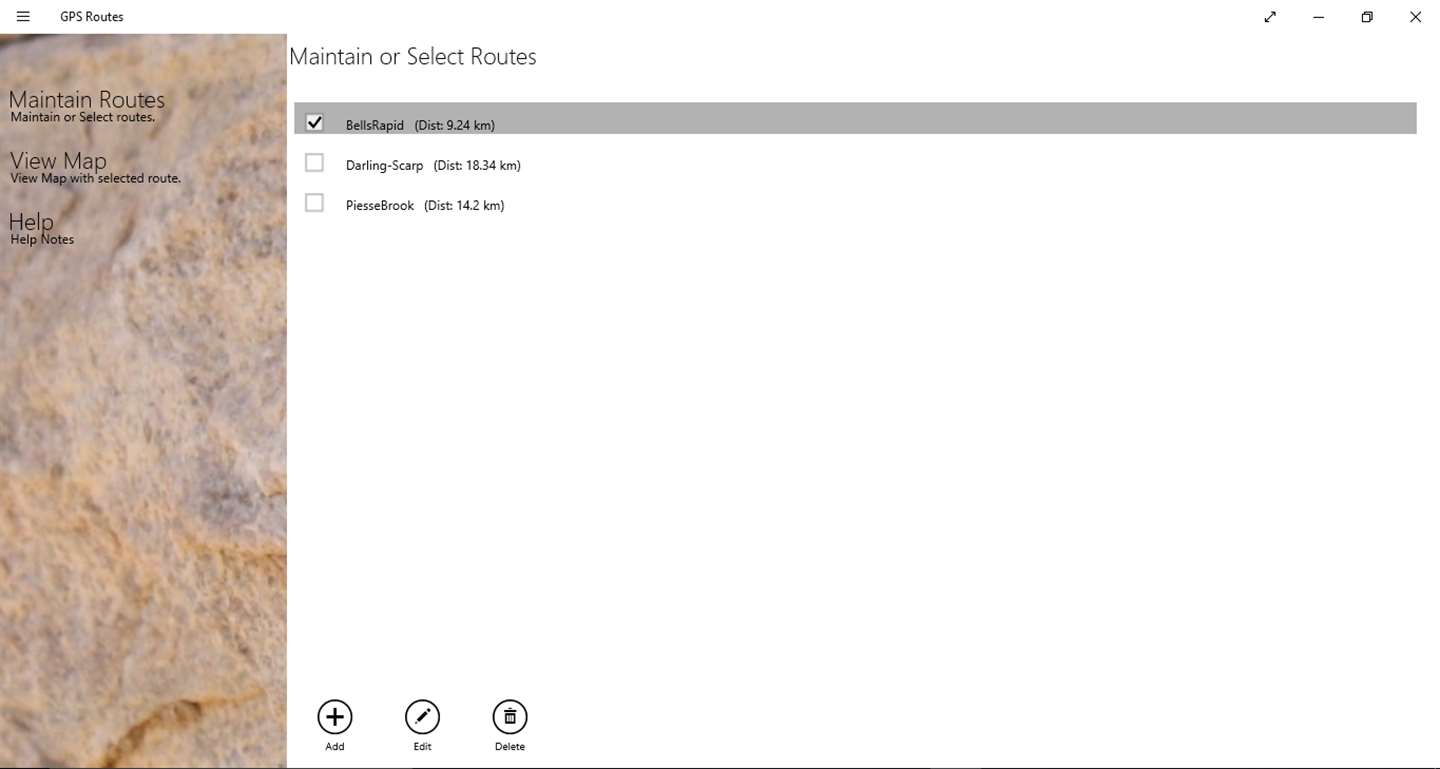Select Darling-Scarp (Dist: 18.34 km) text

tap(433, 165)
